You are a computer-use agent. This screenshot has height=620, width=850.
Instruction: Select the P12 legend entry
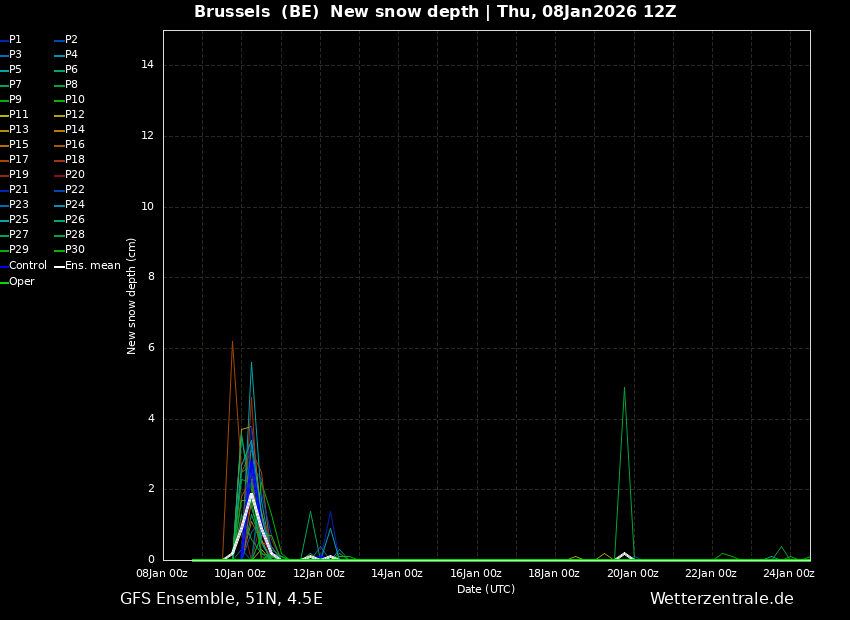pos(69,115)
